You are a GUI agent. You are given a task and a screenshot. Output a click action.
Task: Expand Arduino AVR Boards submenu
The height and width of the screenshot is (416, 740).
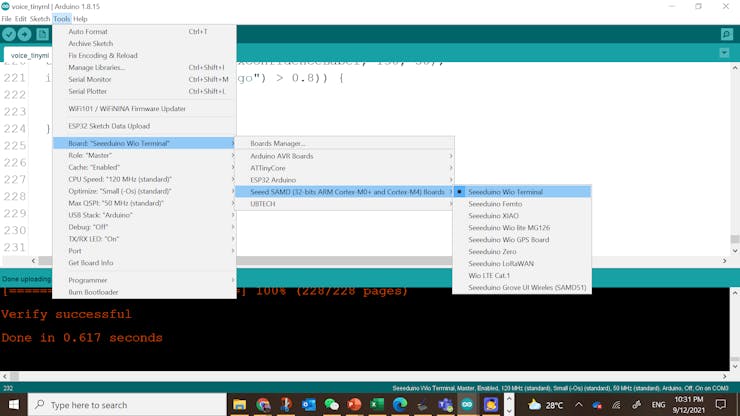coord(345,156)
